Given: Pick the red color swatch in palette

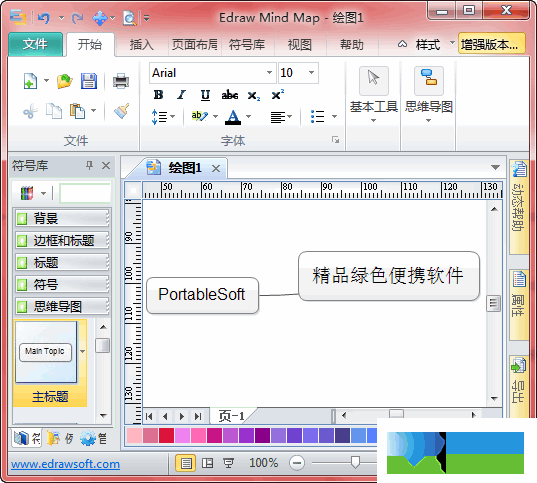Looking at the screenshot, I should click(x=167, y=435).
